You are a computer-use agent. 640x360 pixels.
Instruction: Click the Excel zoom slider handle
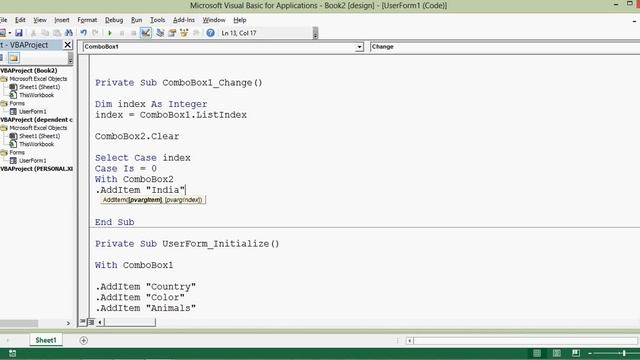tap(624, 353)
